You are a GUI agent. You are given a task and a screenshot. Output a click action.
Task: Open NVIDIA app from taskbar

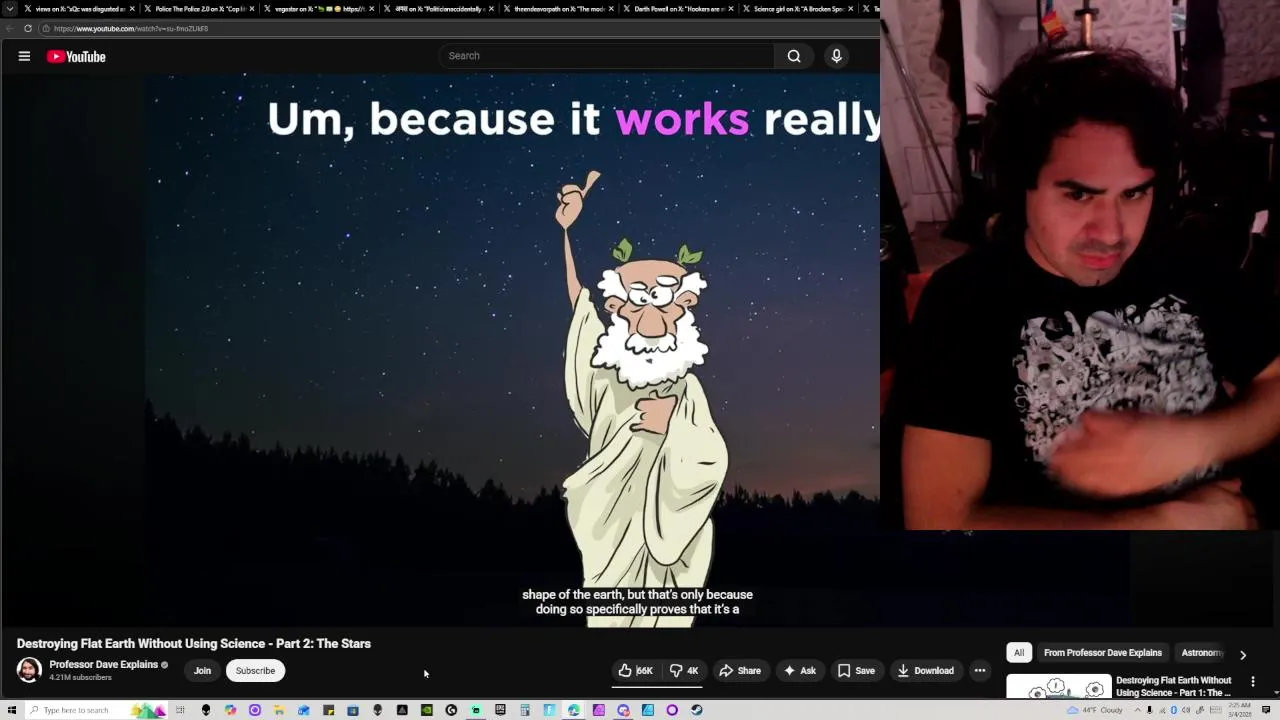[x=427, y=710]
